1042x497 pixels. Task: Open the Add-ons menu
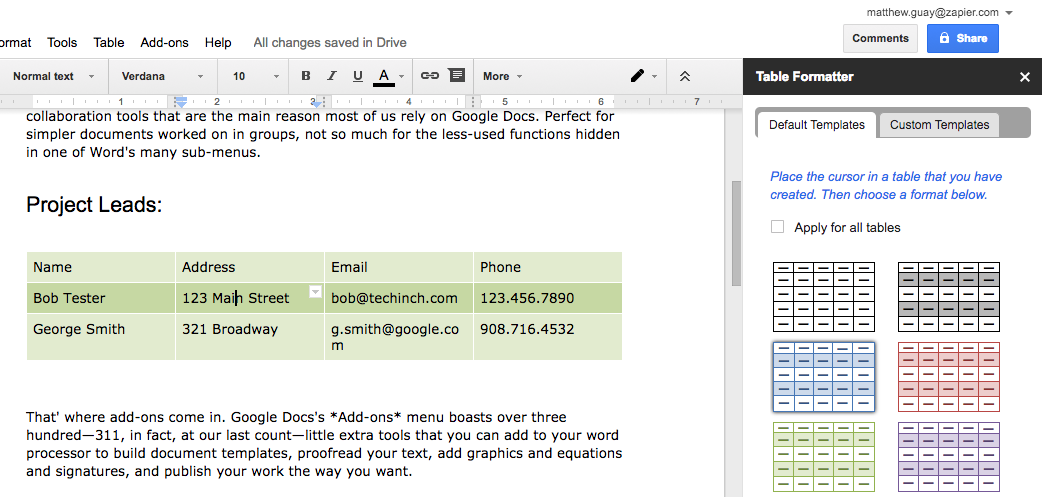click(x=164, y=42)
